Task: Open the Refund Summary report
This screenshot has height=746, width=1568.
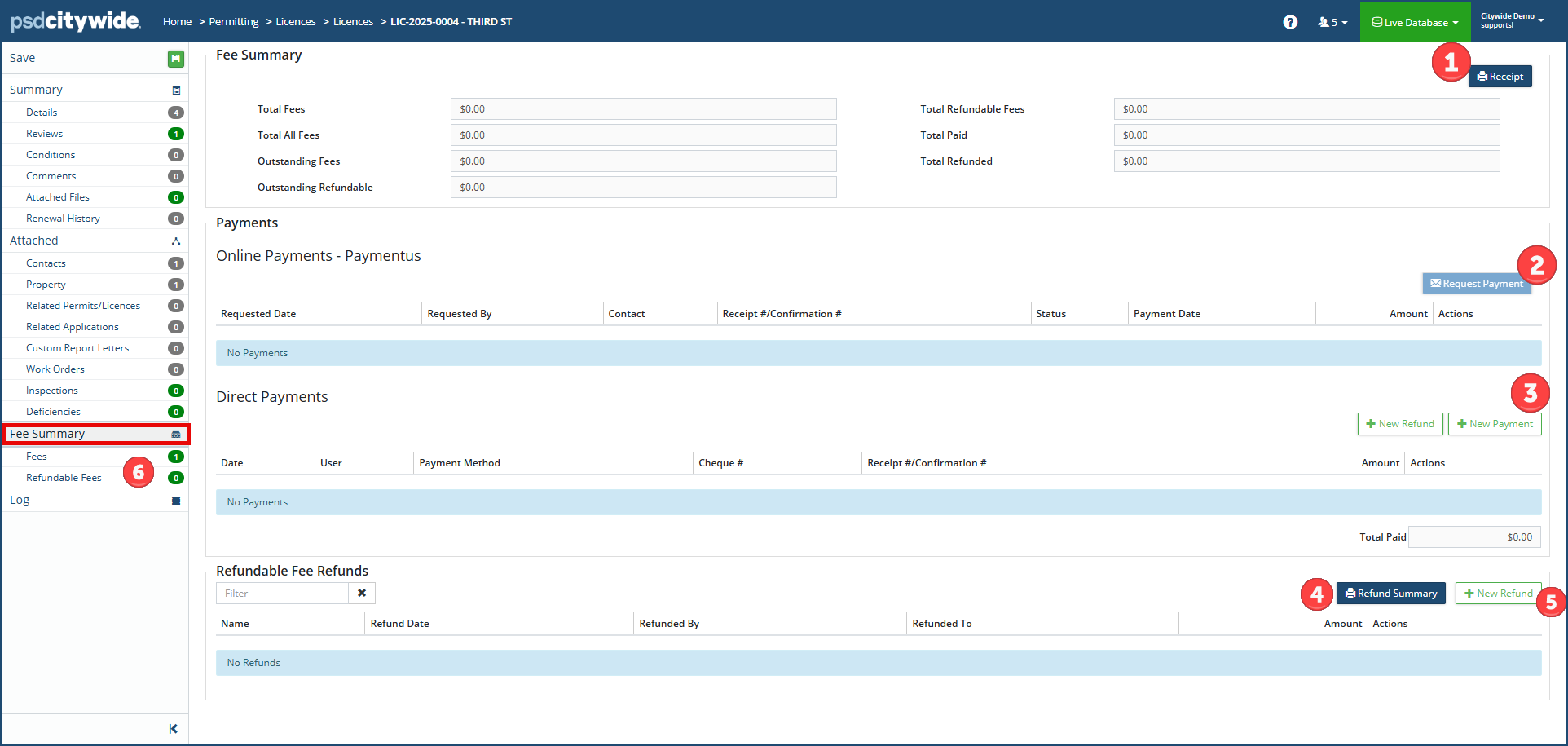Action: click(1390, 594)
